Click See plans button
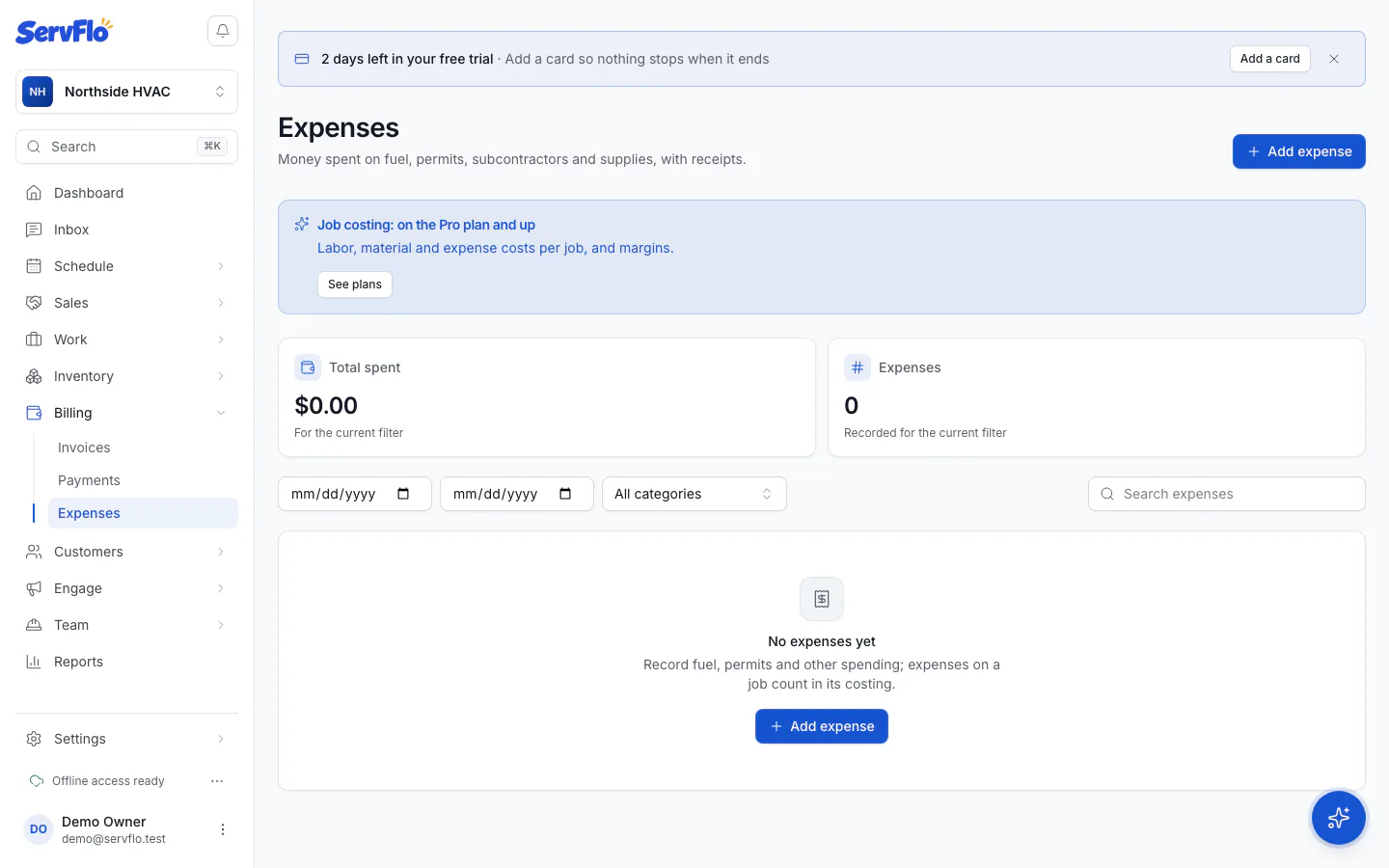The width and height of the screenshot is (1389, 868). (x=355, y=285)
